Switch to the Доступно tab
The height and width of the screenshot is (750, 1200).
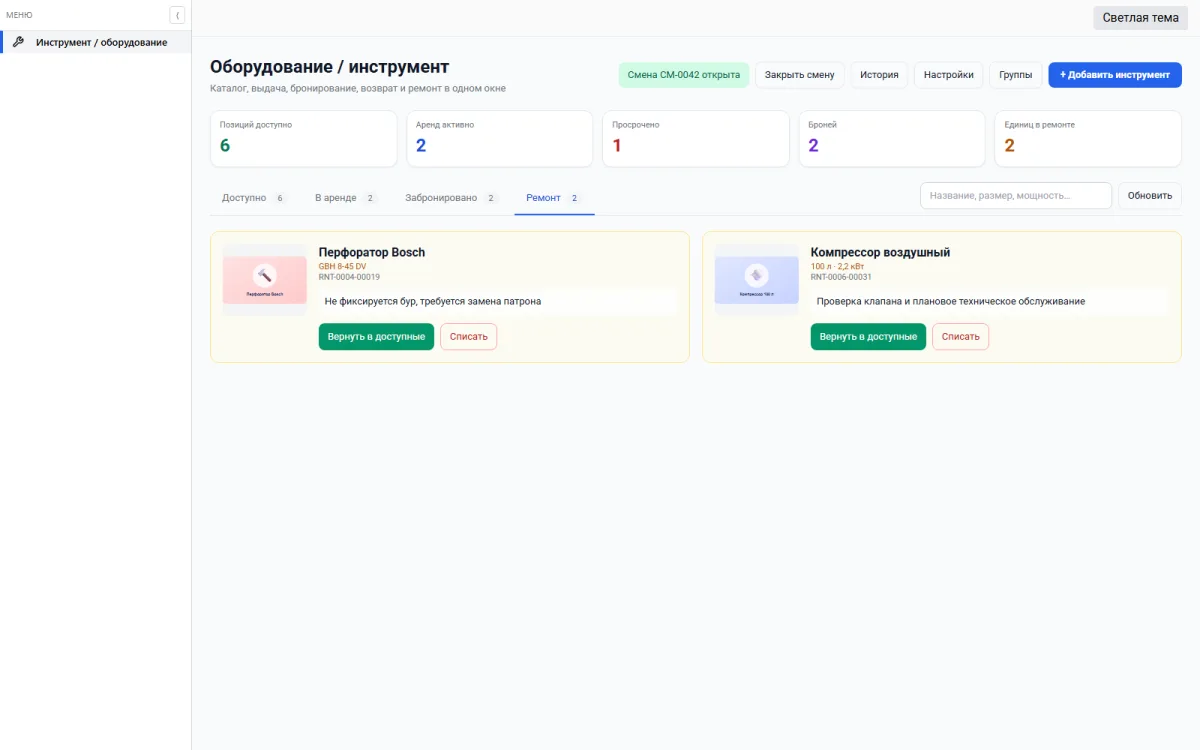click(x=254, y=198)
